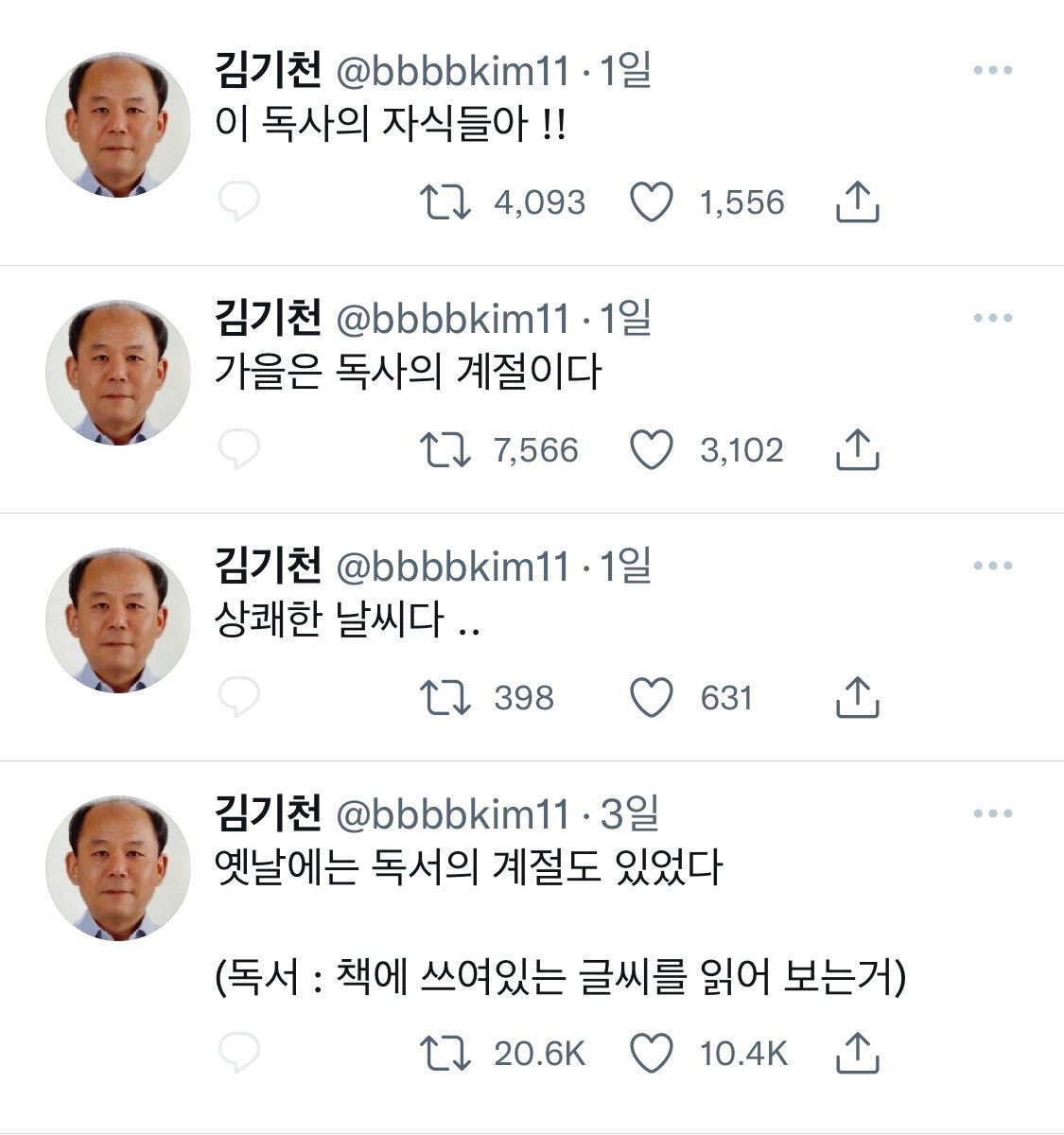The width and height of the screenshot is (1064, 1135).
Task: Retweet the tweet with 7,566 retweets
Action: 445,450
